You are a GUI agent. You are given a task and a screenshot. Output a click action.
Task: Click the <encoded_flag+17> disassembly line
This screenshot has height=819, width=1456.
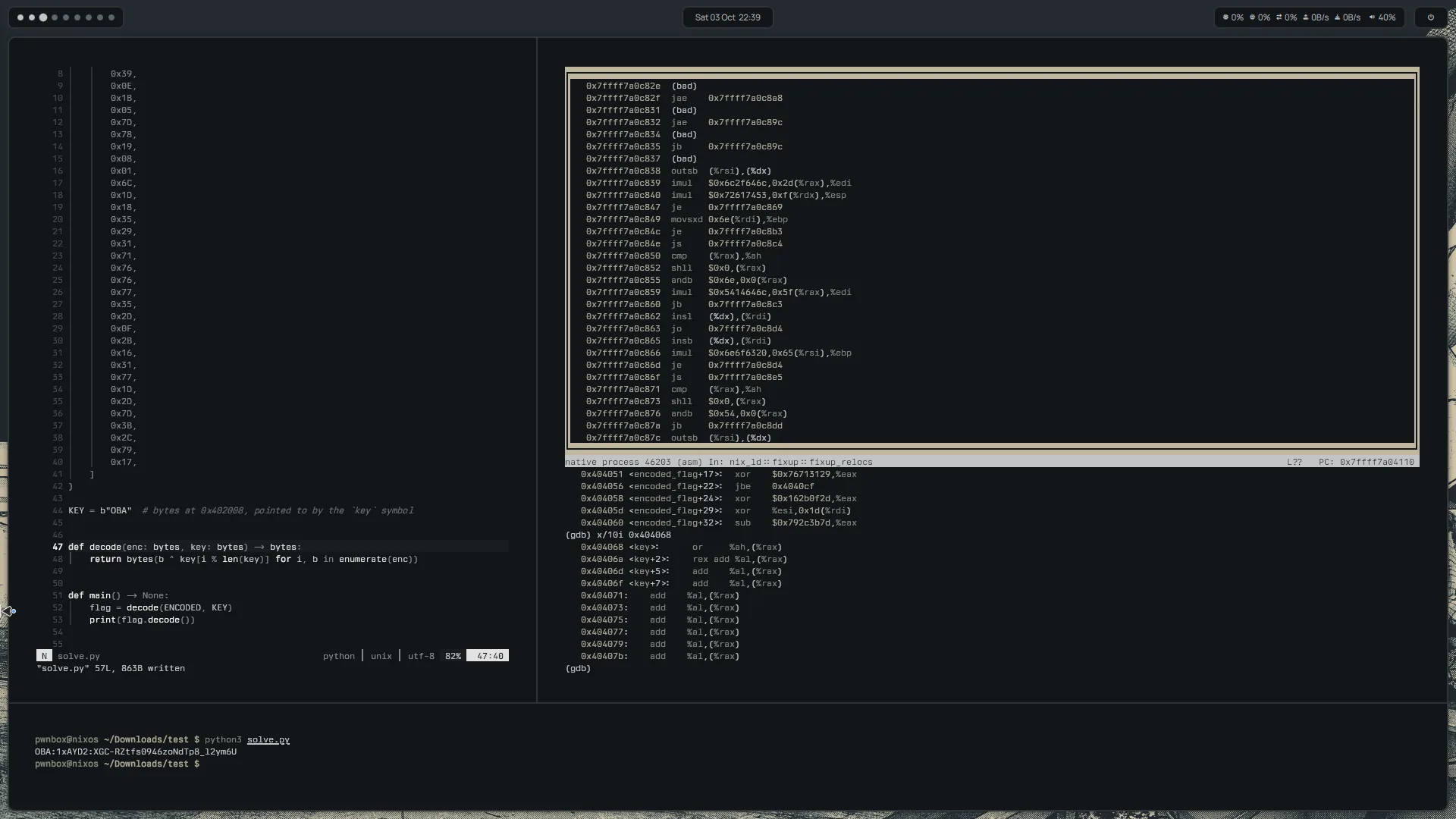coord(719,474)
